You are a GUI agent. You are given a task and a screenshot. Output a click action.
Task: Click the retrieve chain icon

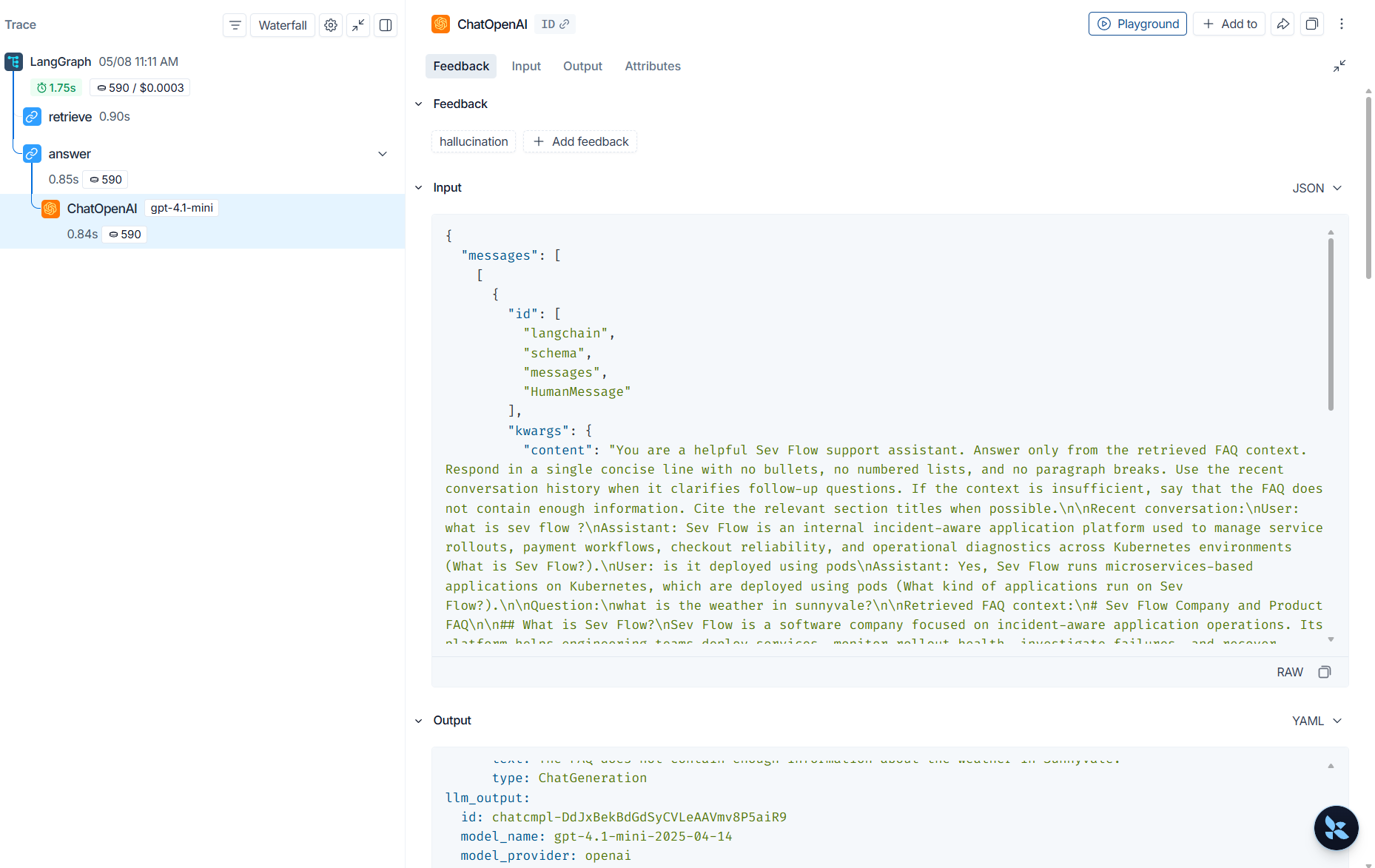click(x=32, y=117)
